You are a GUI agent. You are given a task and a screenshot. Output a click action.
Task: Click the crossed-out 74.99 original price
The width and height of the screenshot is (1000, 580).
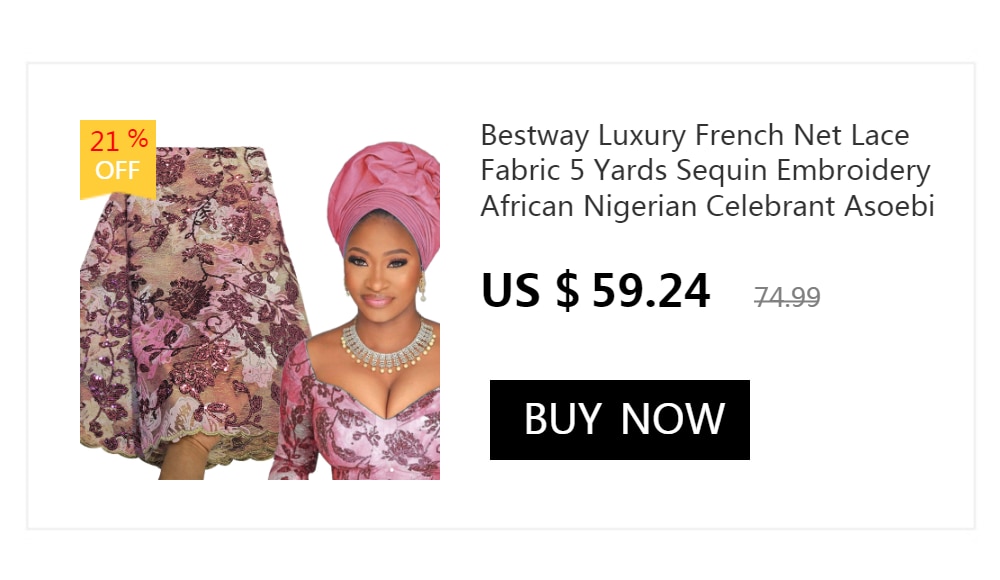[787, 297]
